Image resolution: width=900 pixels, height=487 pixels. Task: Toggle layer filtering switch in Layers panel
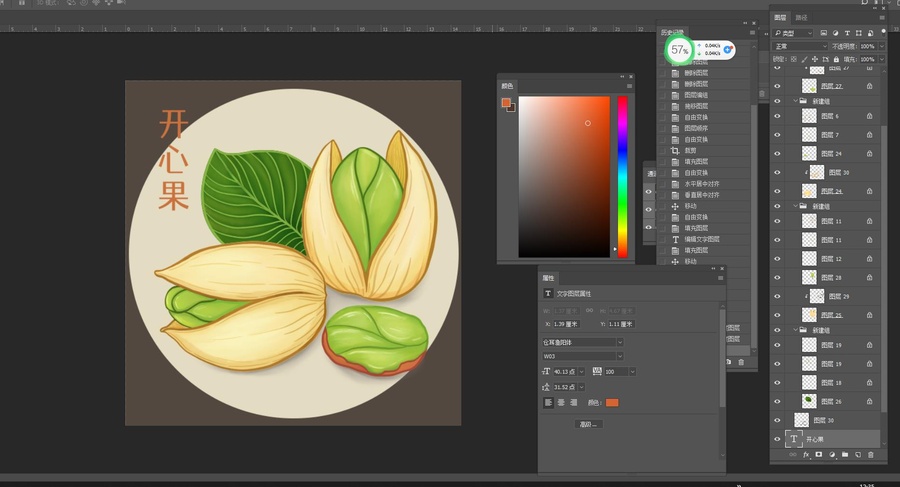883,32
